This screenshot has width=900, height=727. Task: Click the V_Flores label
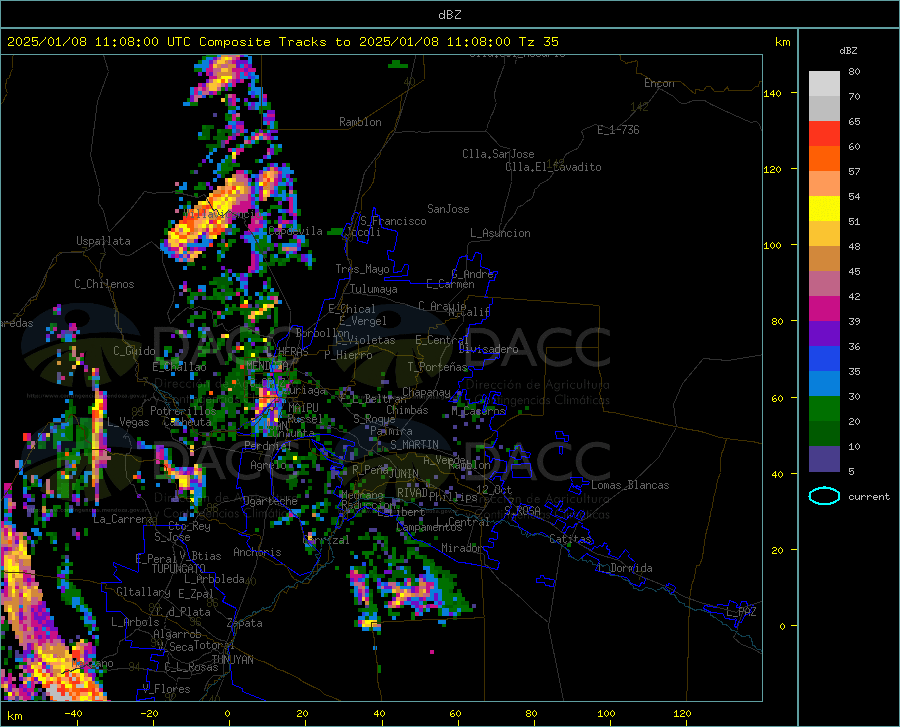[x=166, y=689]
